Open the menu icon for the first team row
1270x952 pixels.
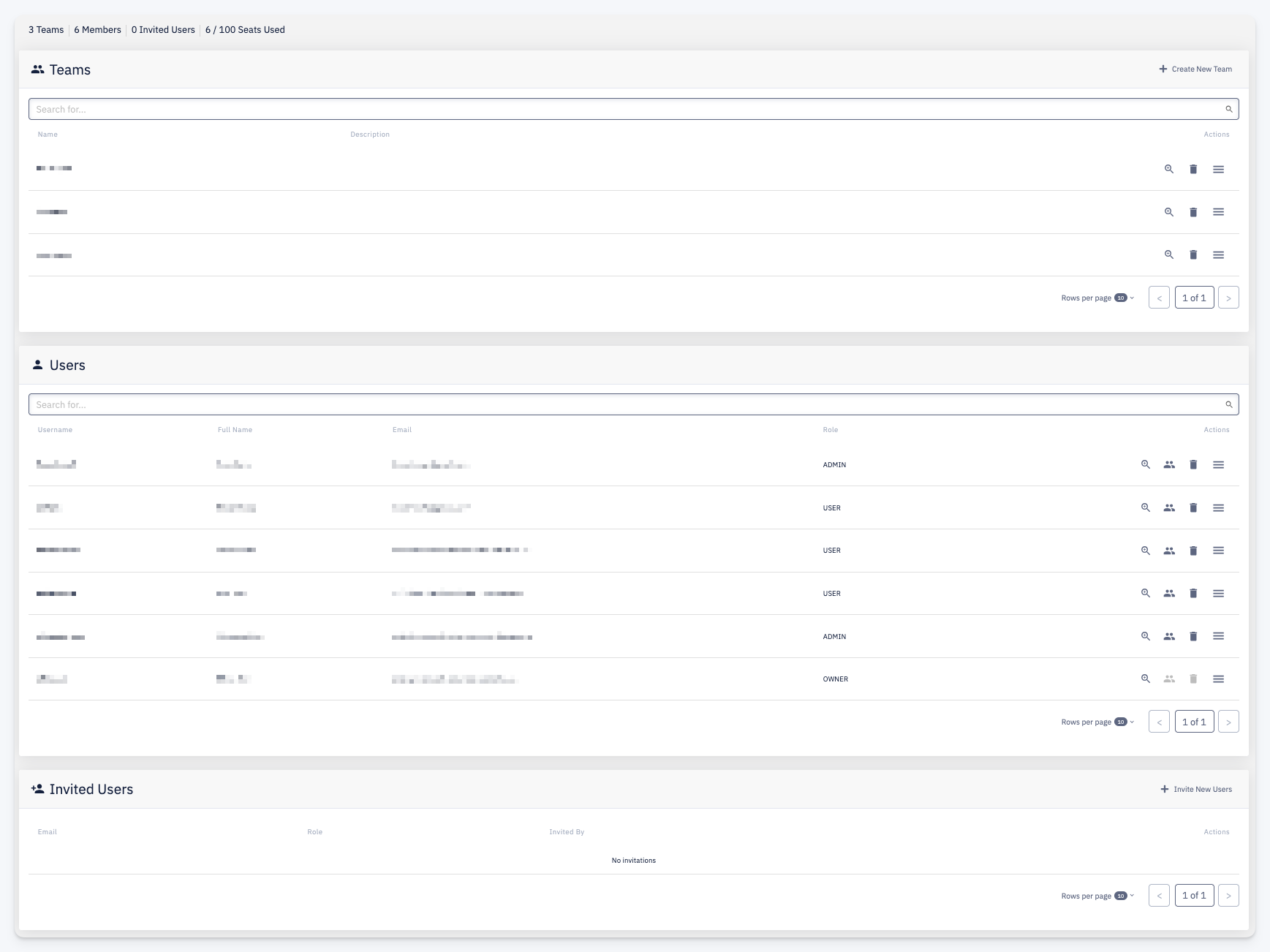click(x=1218, y=169)
